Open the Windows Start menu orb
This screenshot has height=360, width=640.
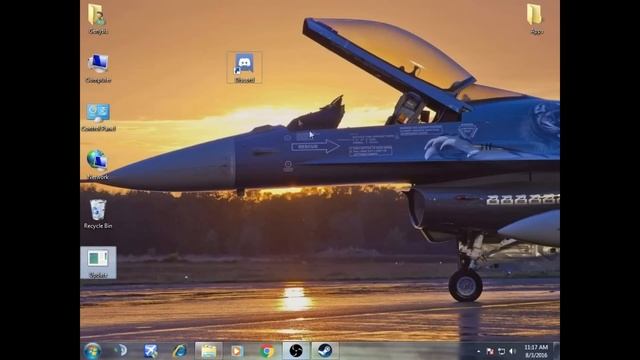tap(92, 351)
